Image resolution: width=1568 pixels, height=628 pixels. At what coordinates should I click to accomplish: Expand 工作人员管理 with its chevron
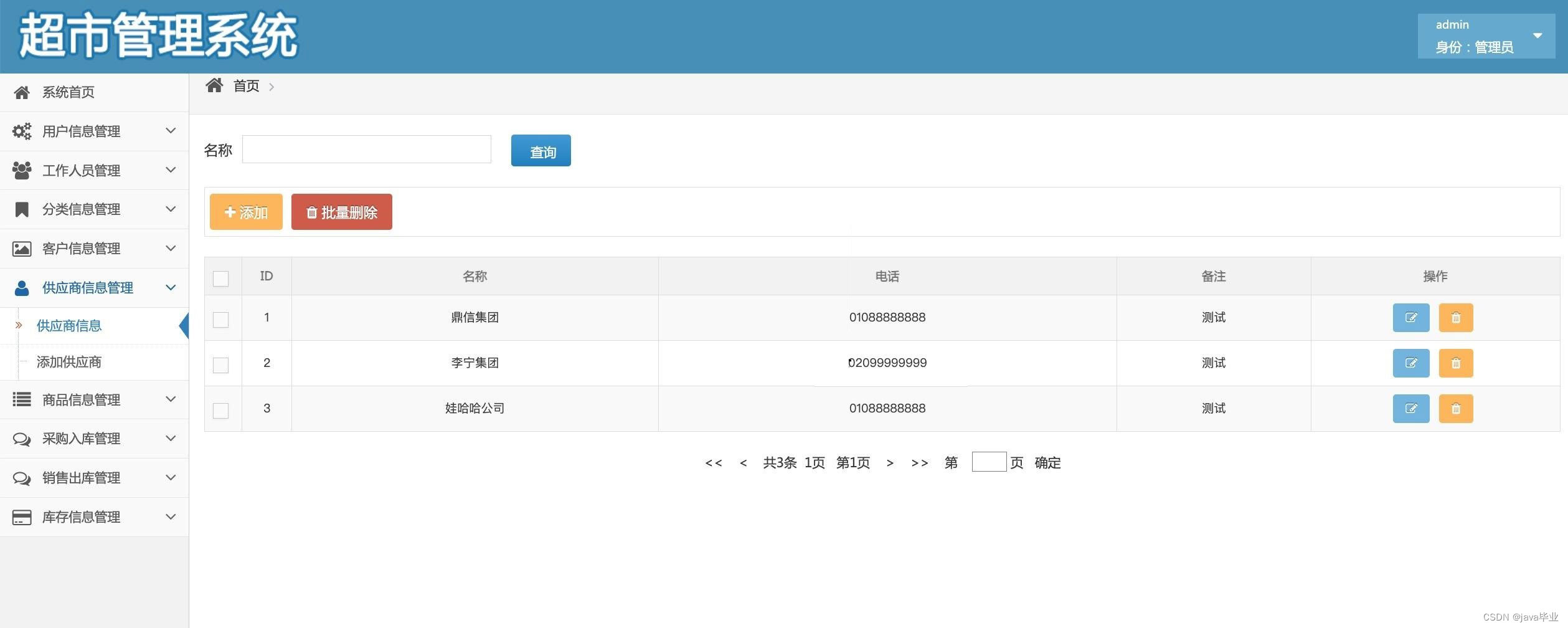171,170
